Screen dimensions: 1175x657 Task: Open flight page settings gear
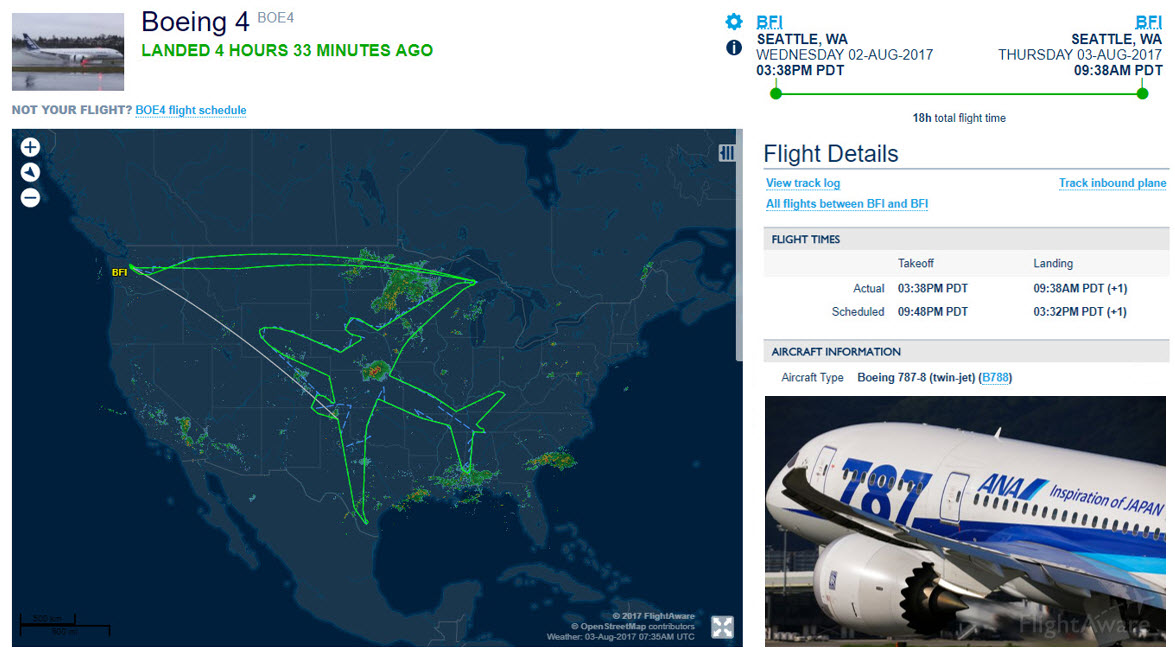tap(734, 22)
